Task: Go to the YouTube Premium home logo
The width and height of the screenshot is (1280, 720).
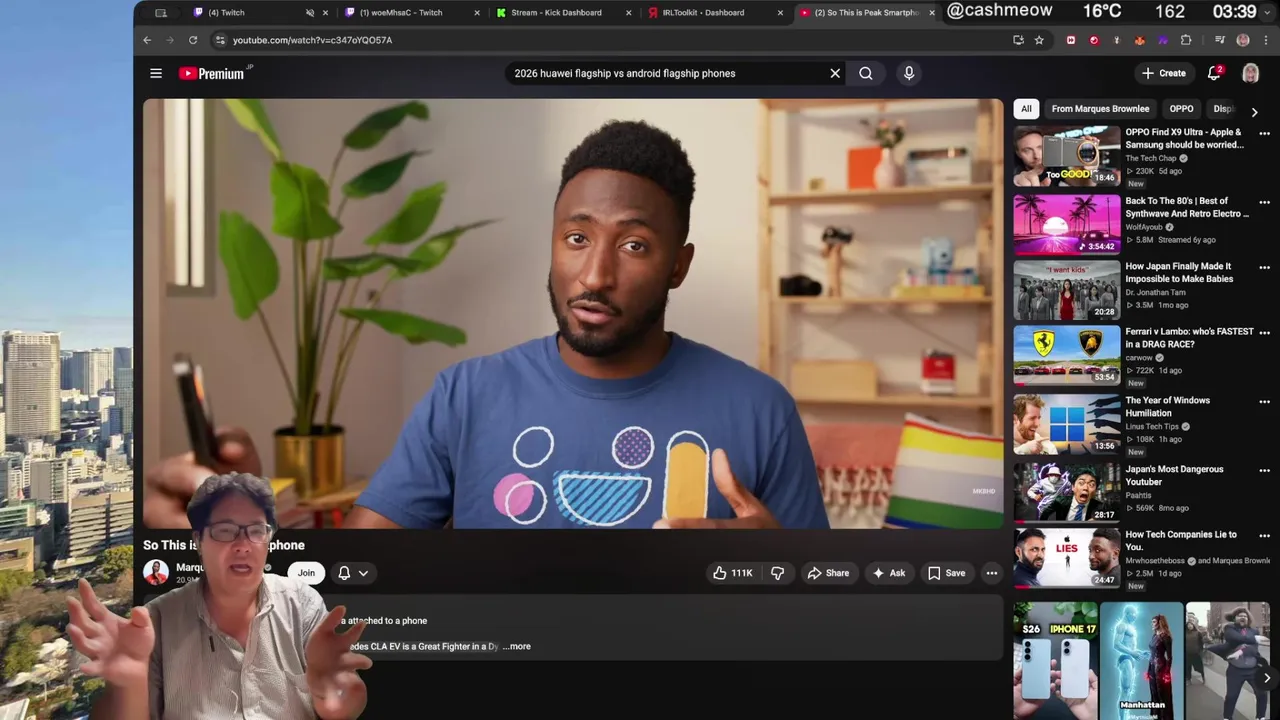Action: click(x=212, y=73)
